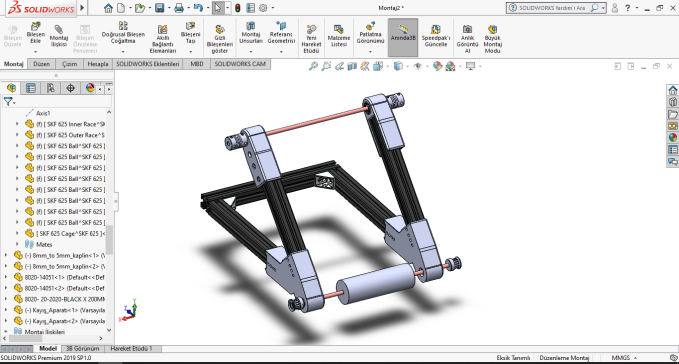The width and height of the screenshot is (679, 364).
Task: Open the MBD tab
Action: (197, 64)
